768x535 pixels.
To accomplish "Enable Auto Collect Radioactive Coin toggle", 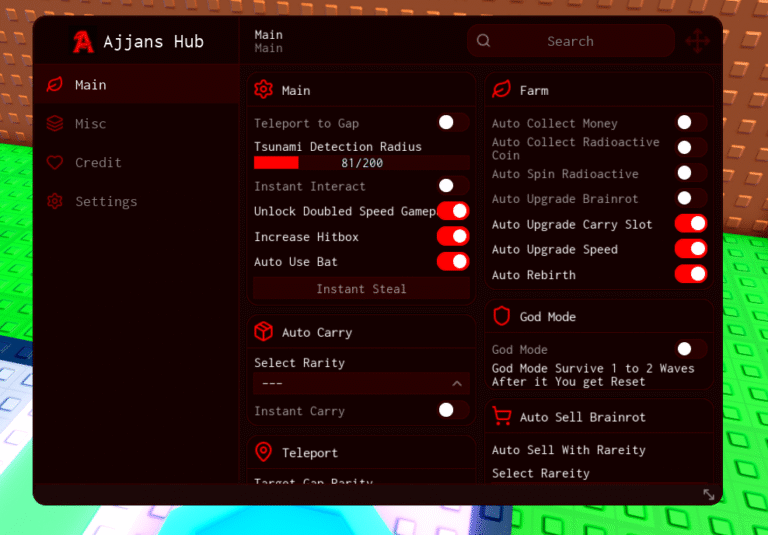I will [691, 147].
